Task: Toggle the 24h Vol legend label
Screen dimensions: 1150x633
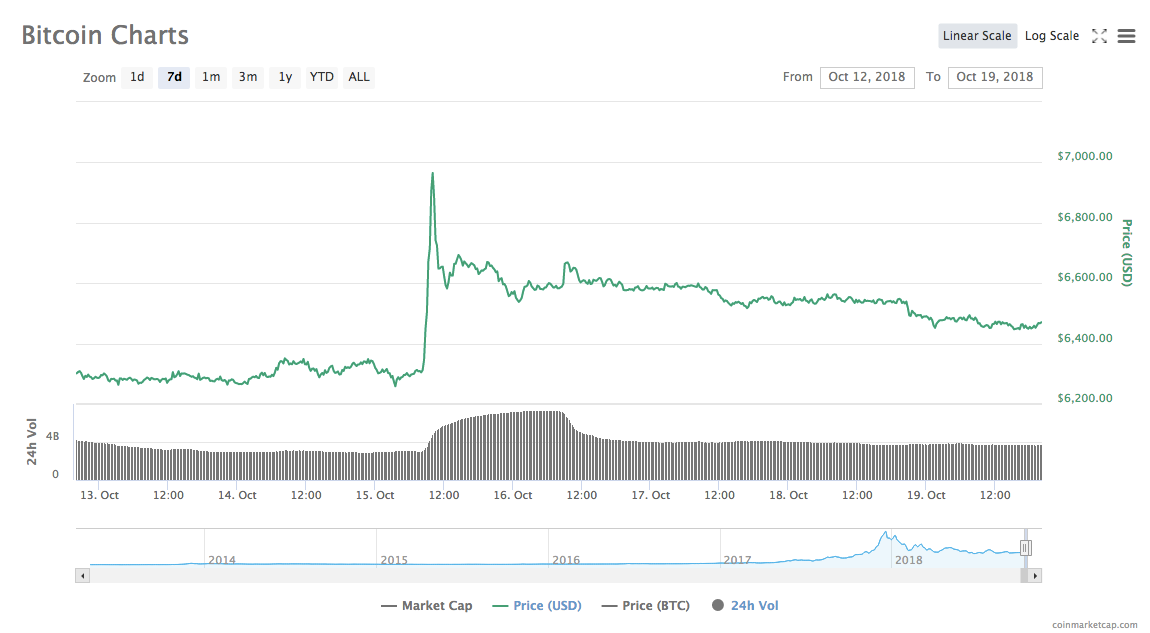Action: [755, 606]
